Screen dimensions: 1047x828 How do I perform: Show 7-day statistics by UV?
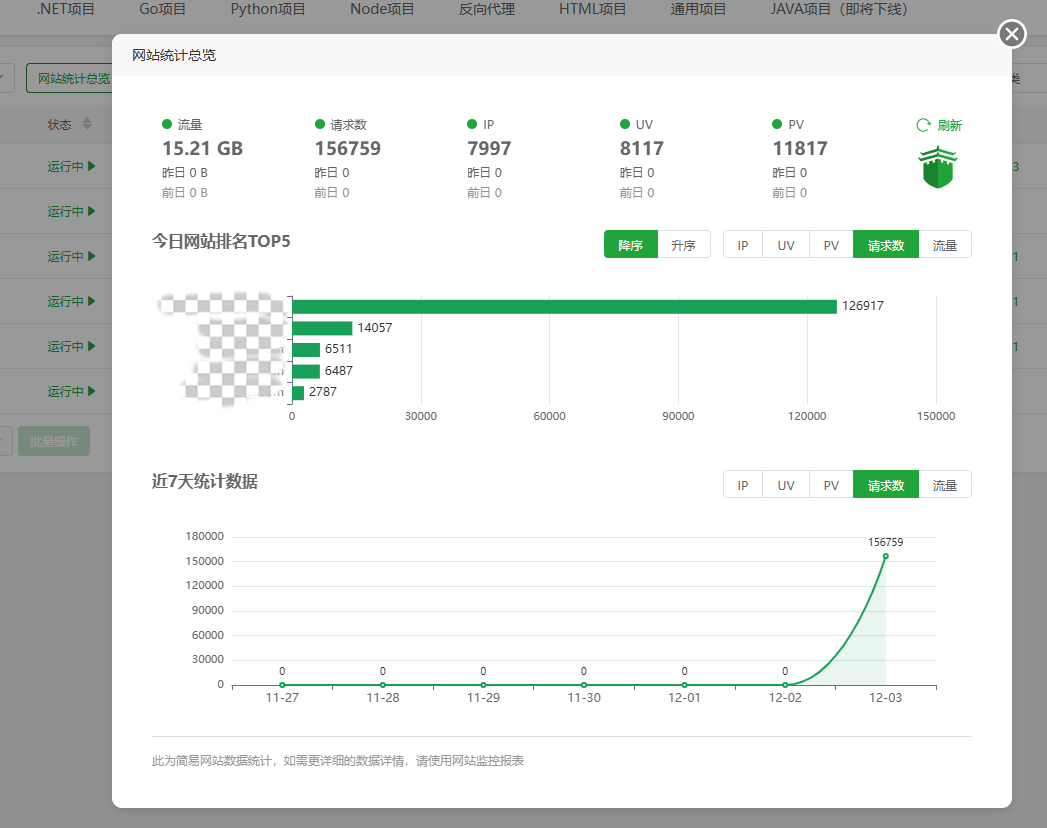coord(786,485)
